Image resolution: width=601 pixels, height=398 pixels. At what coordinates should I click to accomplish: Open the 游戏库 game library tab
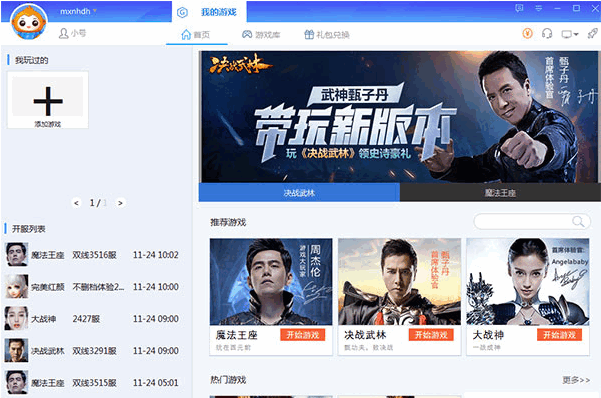coord(261,35)
